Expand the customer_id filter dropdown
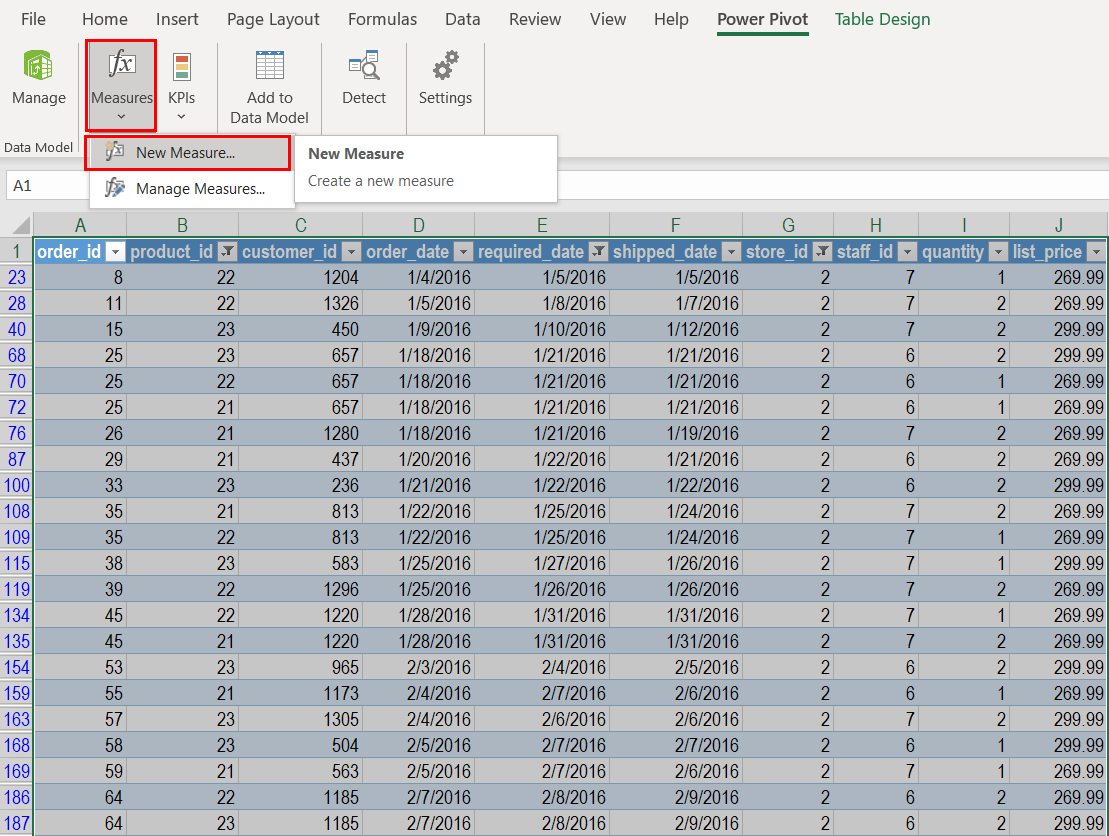 (x=351, y=252)
